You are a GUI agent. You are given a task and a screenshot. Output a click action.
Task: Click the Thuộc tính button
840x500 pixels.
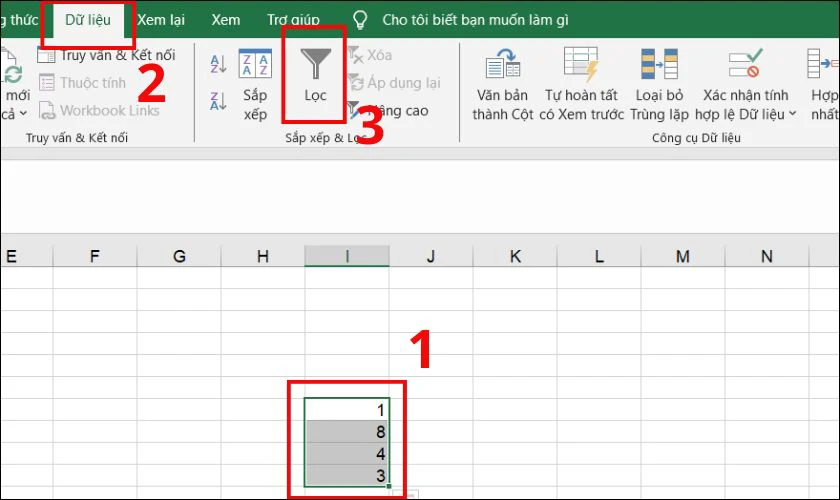click(82, 83)
